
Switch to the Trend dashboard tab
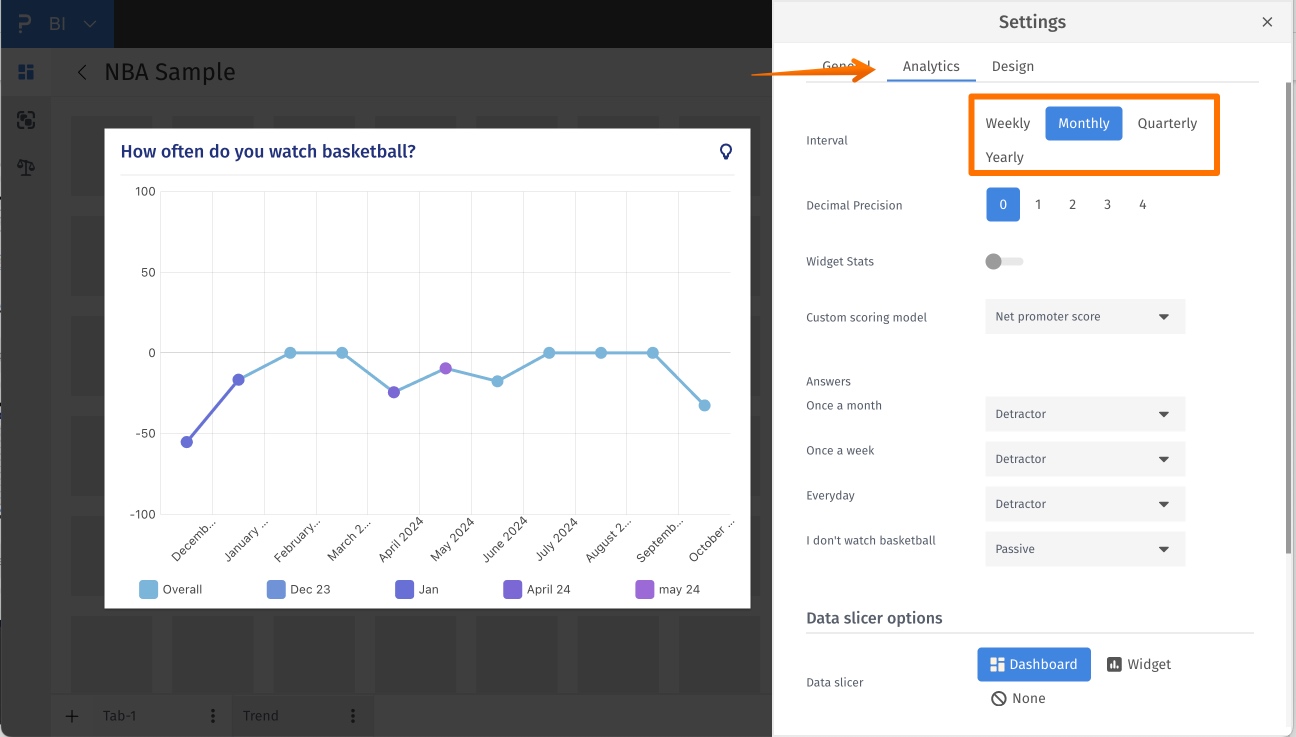[261, 716]
